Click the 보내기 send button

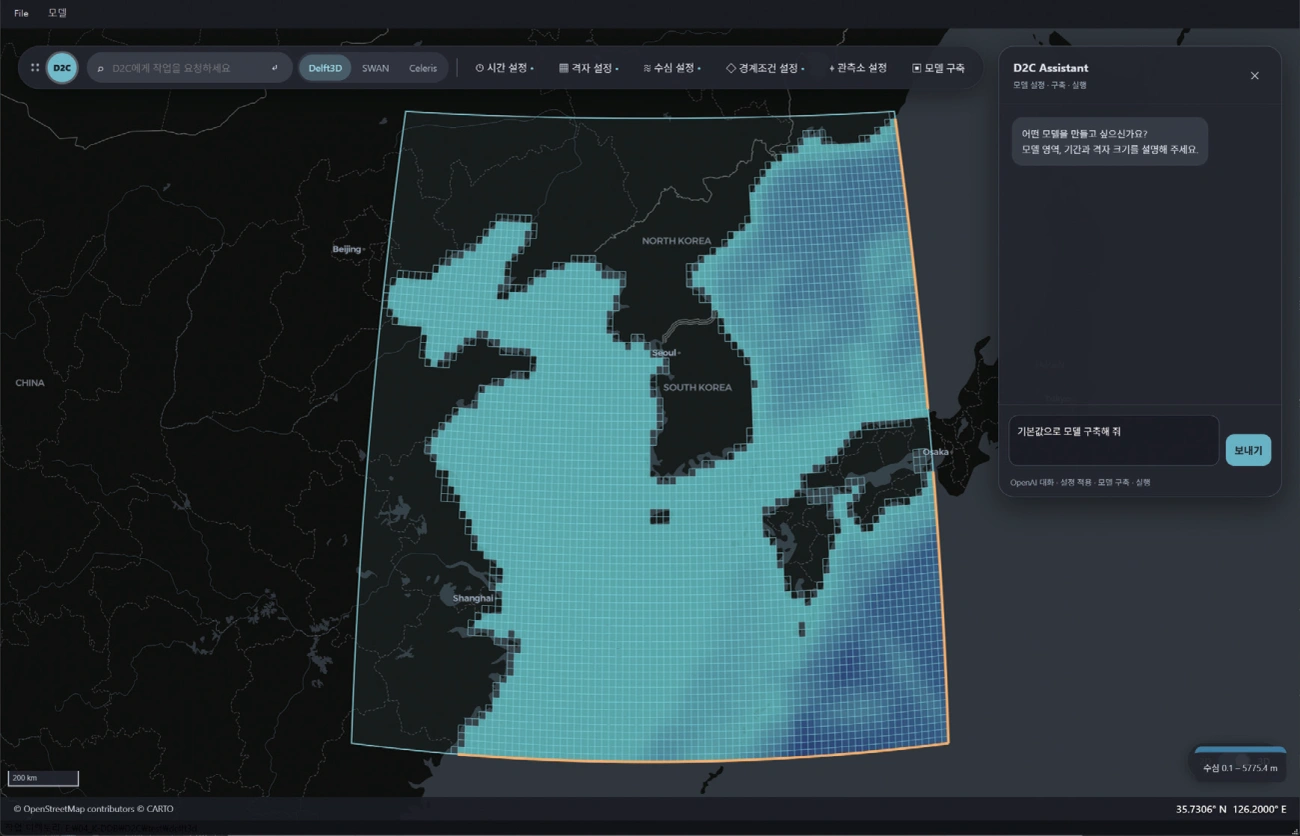tap(1248, 450)
